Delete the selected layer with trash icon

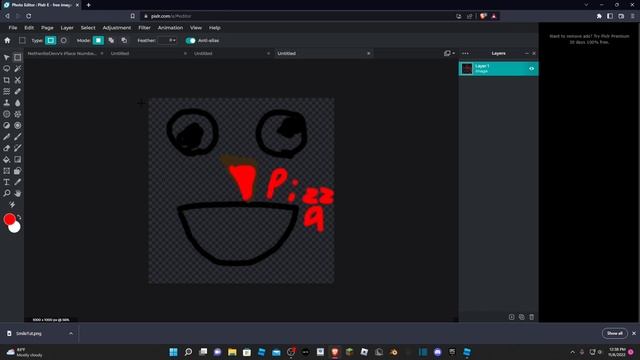[x=531, y=317]
